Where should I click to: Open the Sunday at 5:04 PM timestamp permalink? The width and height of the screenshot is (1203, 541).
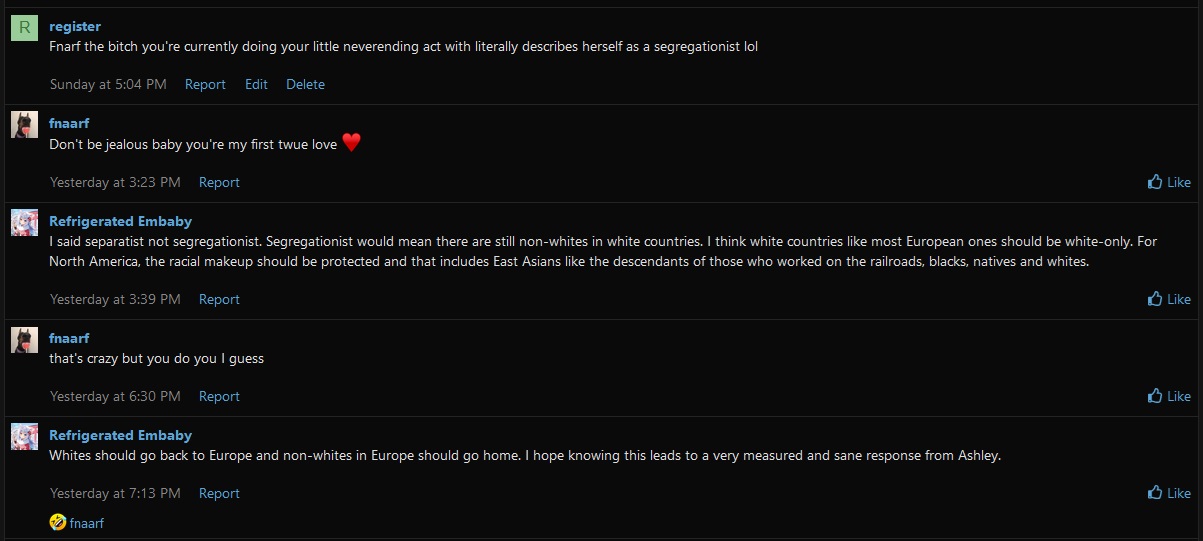(108, 85)
